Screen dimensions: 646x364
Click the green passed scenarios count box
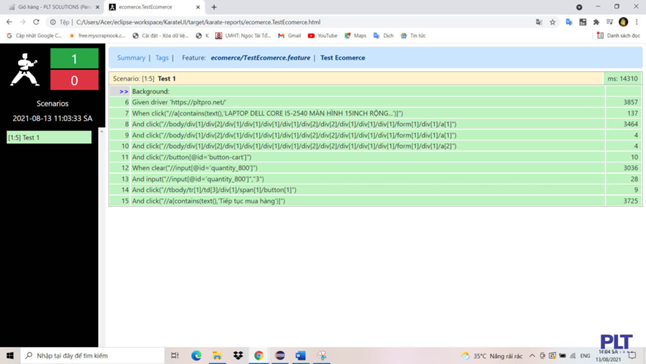[x=74, y=58]
